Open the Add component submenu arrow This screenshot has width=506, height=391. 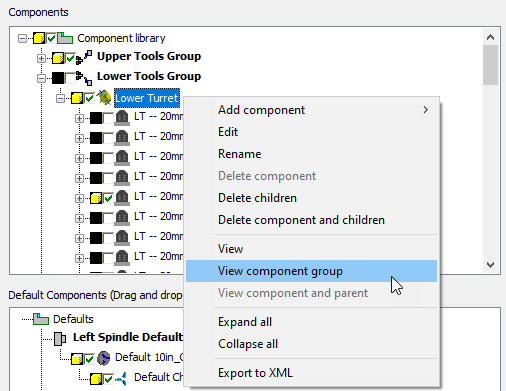coord(425,110)
